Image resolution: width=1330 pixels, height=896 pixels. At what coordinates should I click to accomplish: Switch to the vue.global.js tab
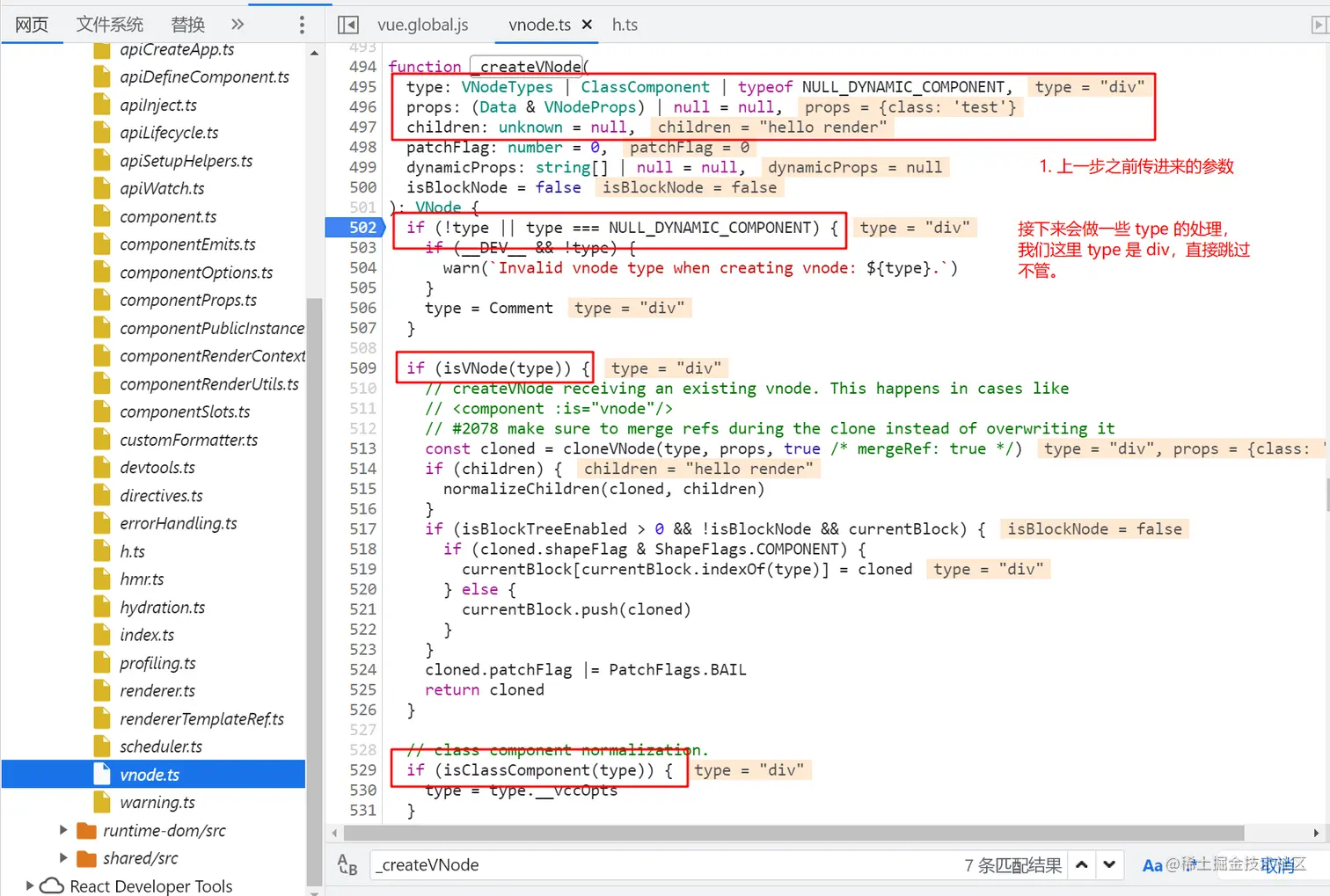tap(422, 25)
